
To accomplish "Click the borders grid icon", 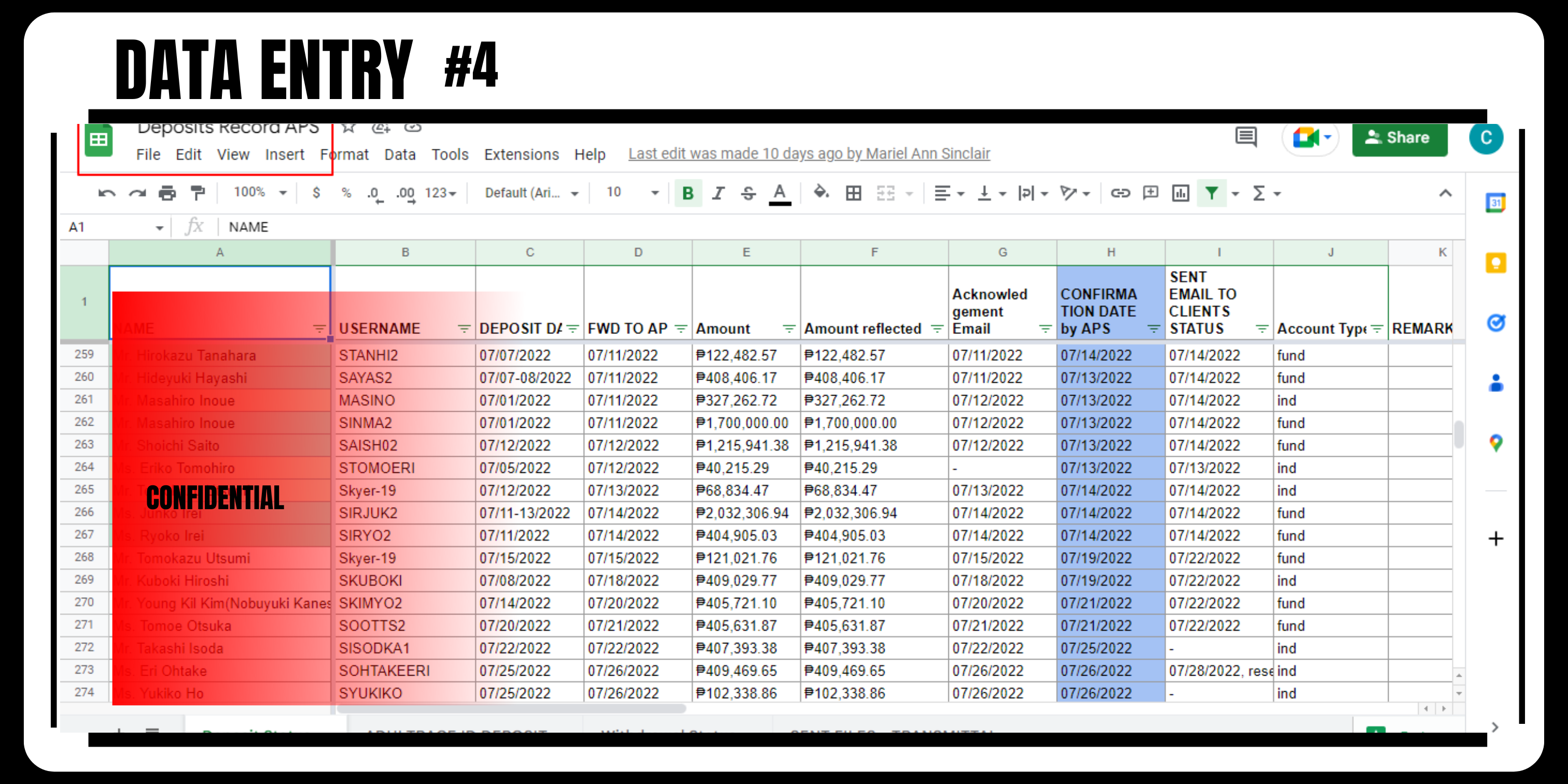I will [x=853, y=193].
